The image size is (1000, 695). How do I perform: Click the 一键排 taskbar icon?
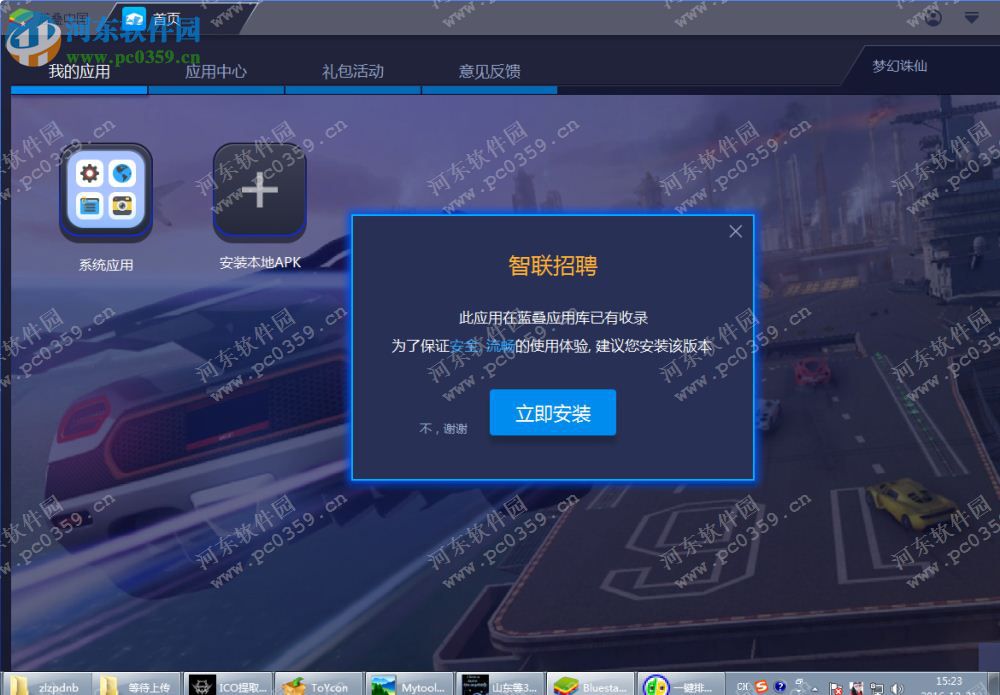point(685,686)
